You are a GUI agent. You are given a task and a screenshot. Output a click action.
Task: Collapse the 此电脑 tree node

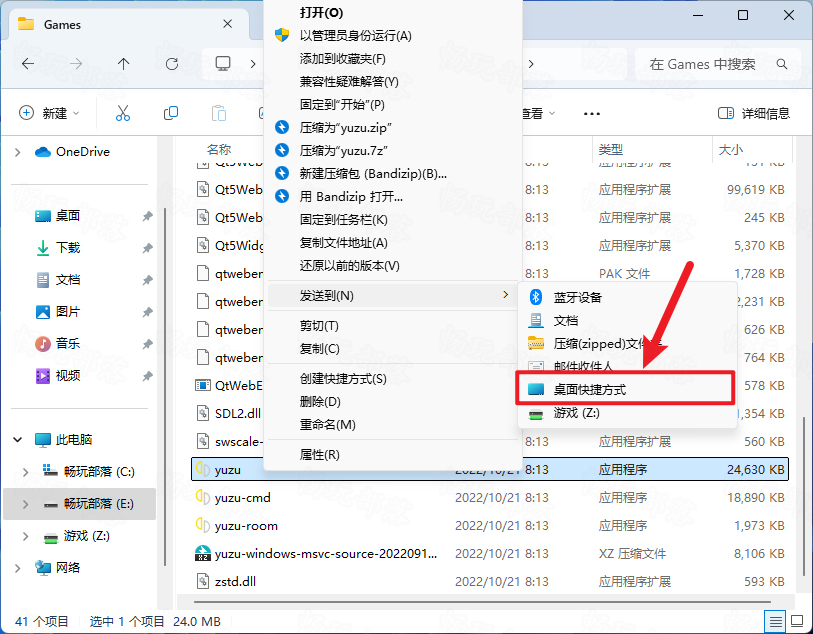[x=18, y=440]
